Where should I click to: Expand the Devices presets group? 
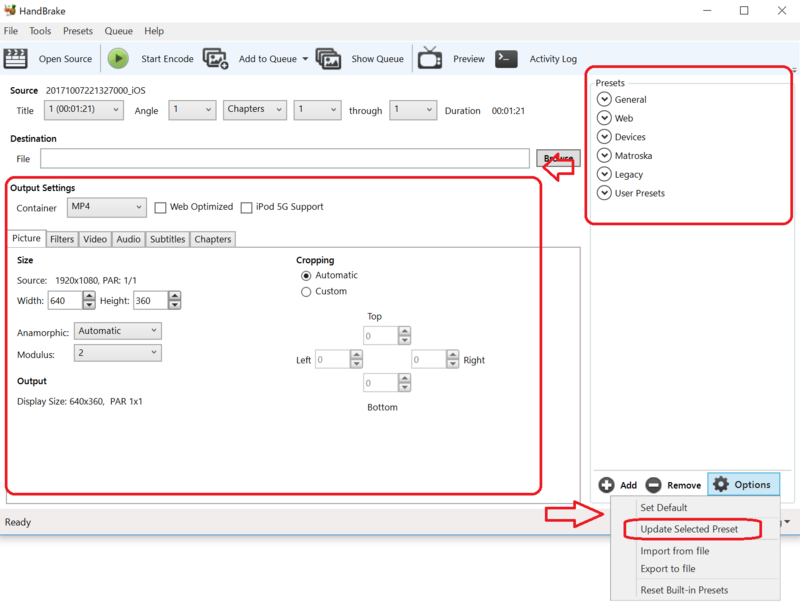point(604,137)
